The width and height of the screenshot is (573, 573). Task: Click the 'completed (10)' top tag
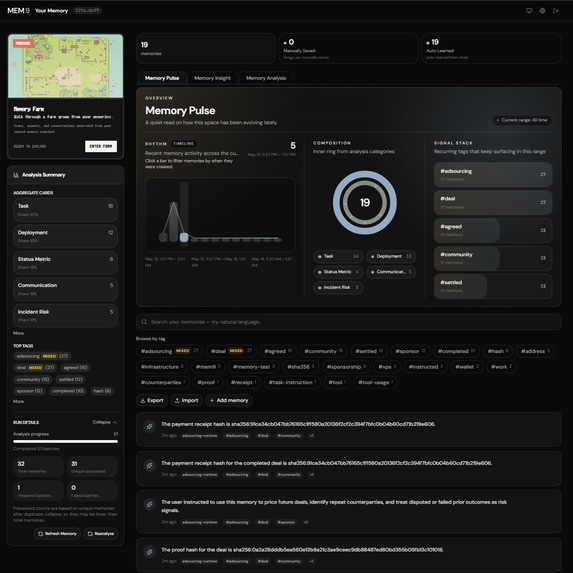coord(68,391)
